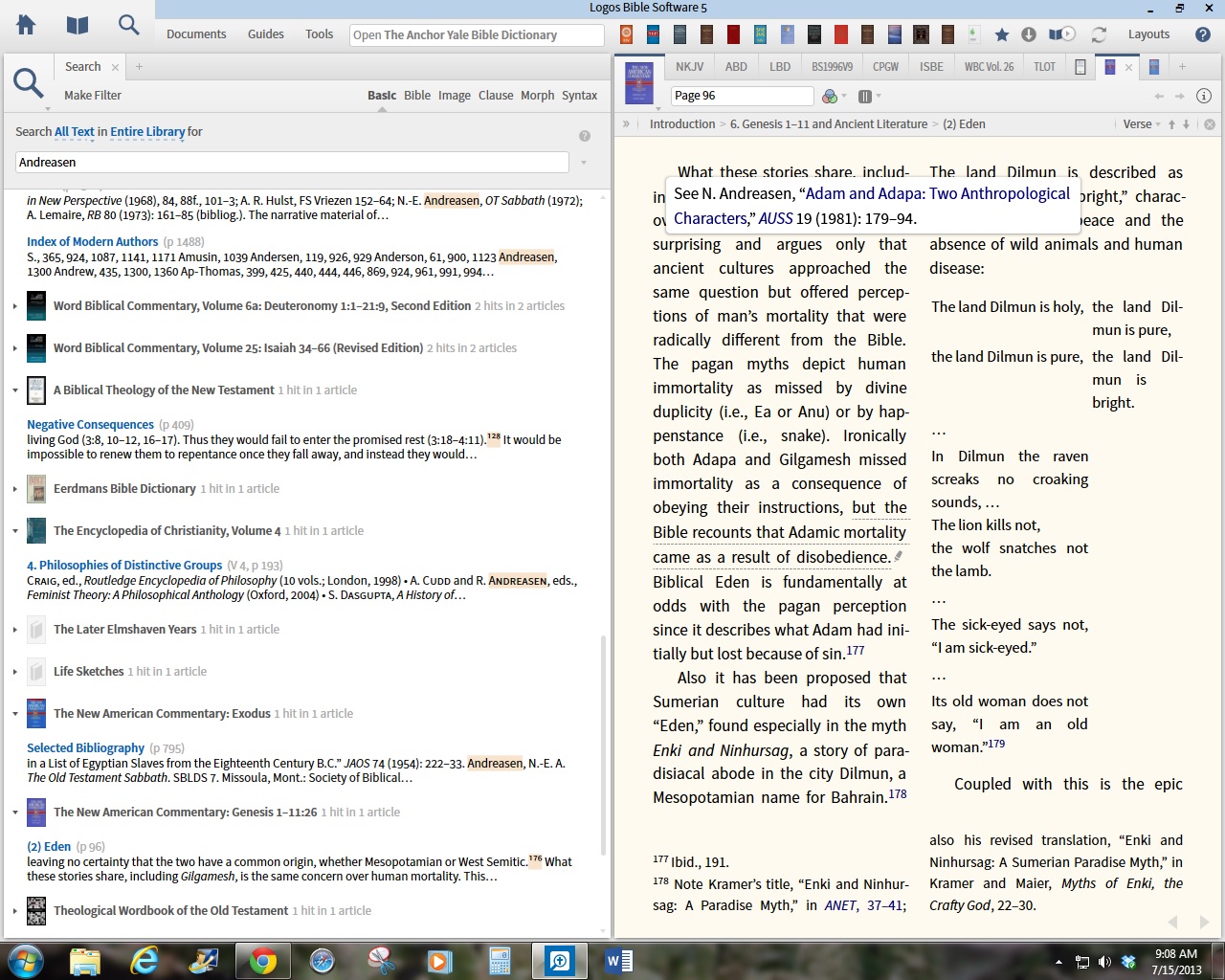Click in the Andreasen search query field
Screen dimensions: 1225x980
coord(292,163)
